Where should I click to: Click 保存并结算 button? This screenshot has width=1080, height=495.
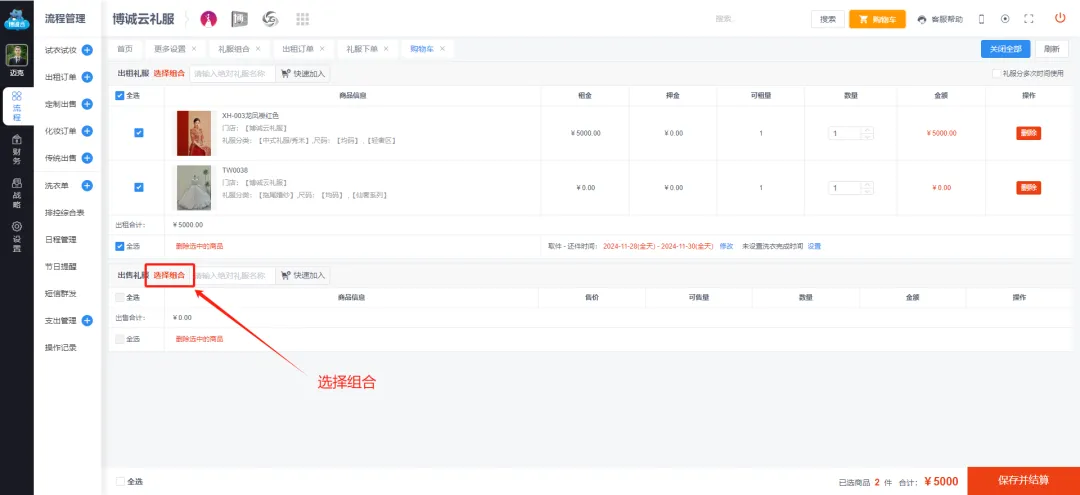tap(1023, 480)
